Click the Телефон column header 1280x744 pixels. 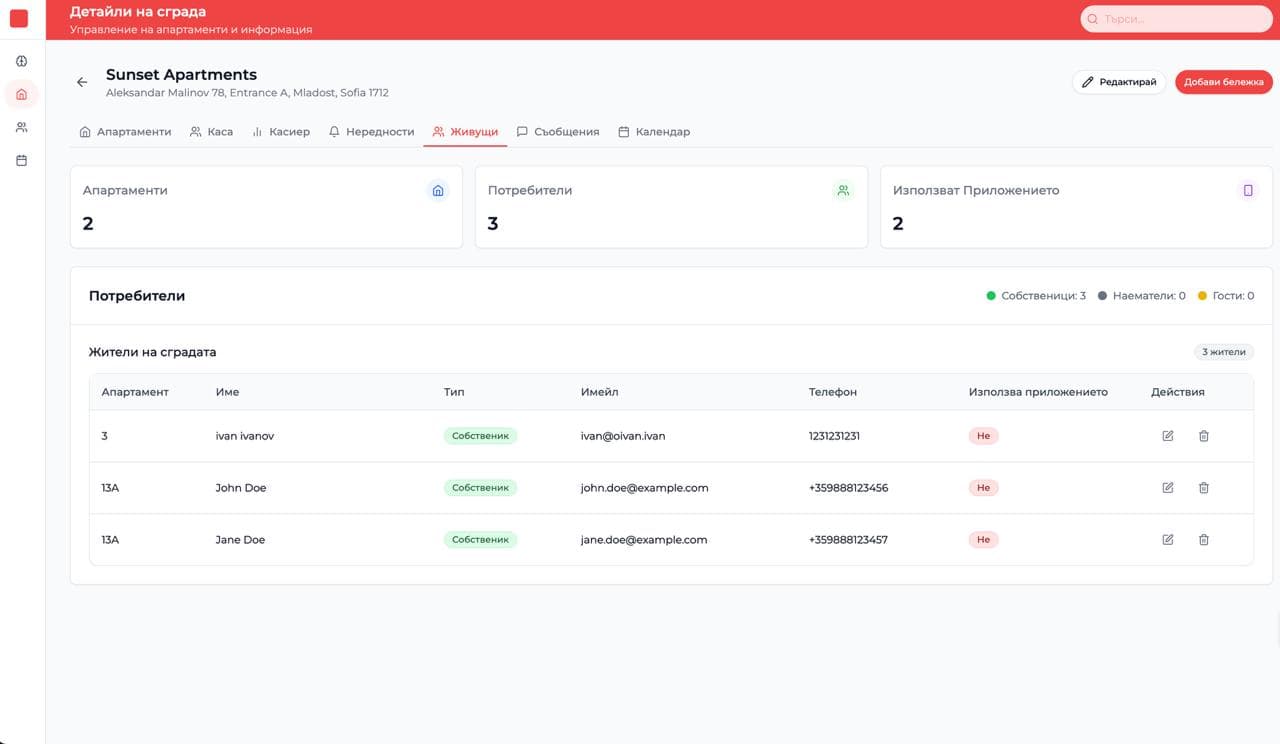(833, 392)
